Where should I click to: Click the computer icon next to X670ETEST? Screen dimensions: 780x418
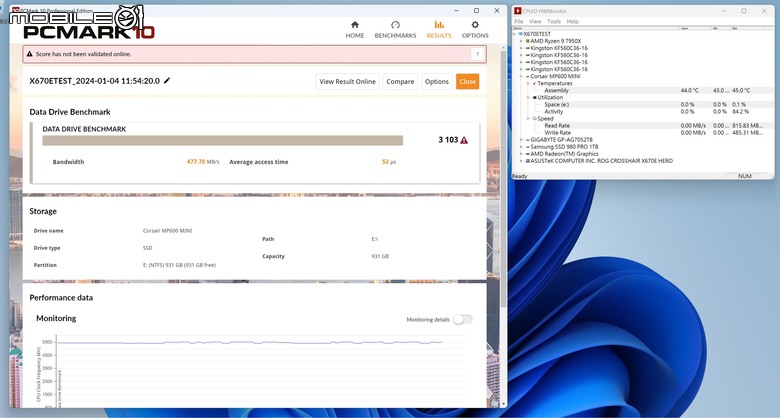(x=521, y=34)
